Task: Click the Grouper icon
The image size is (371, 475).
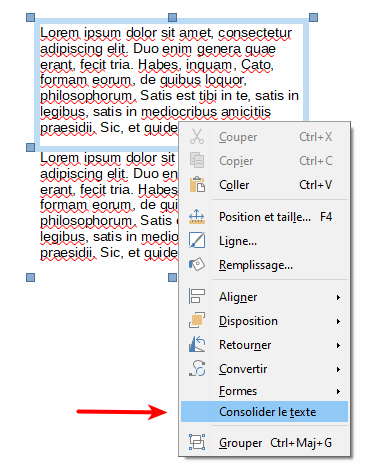Action: click(197, 442)
